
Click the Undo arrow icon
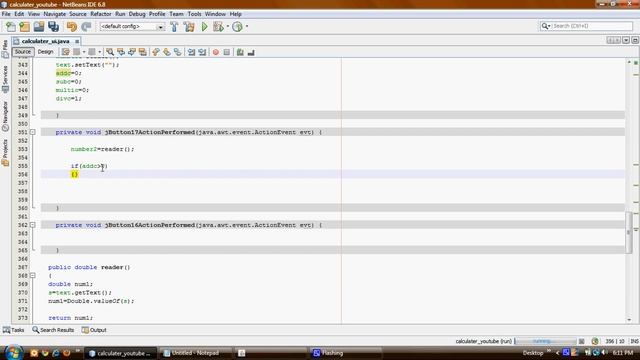coord(71,27)
